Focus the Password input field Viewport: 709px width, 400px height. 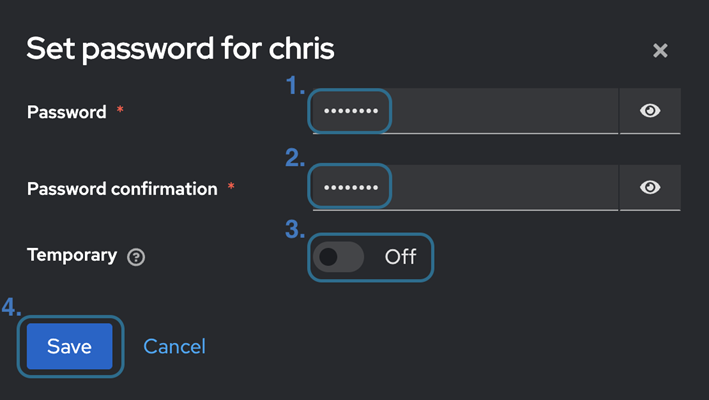tap(465, 111)
